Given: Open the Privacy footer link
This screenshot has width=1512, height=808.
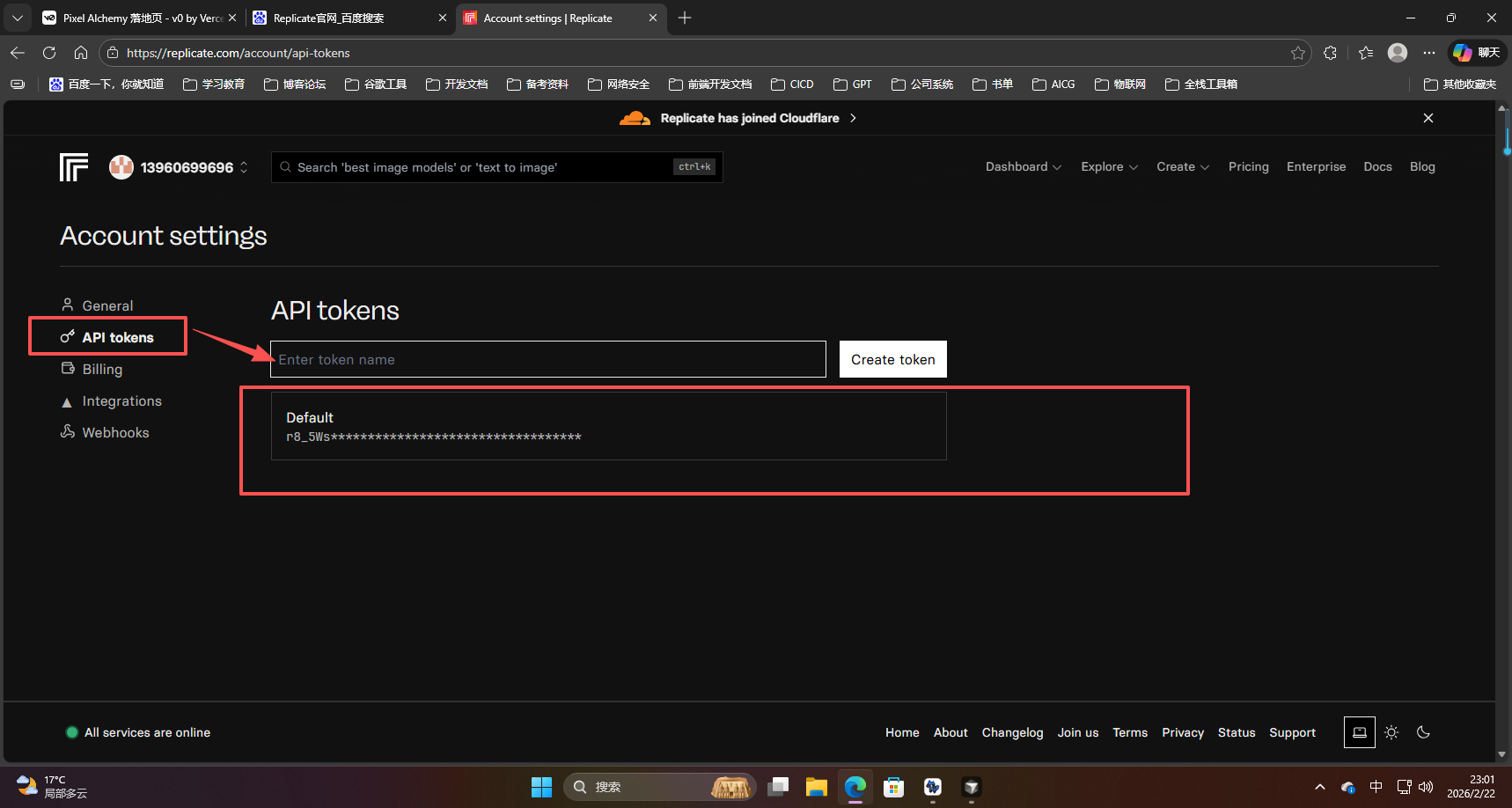Looking at the screenshot, I should (1183, 732).
